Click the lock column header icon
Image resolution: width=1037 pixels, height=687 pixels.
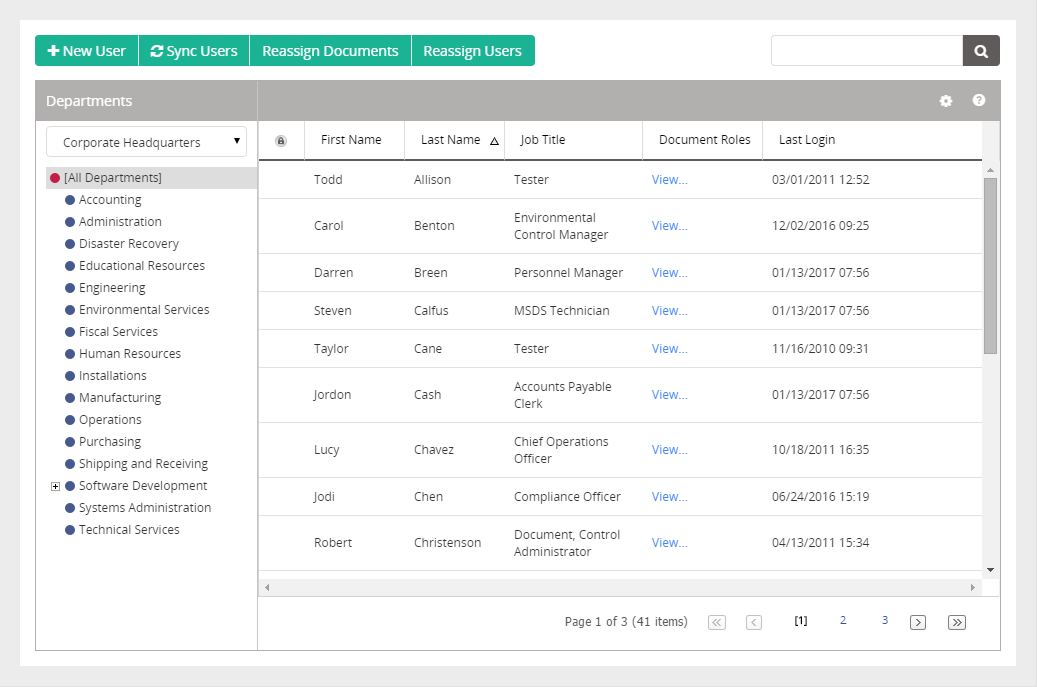click(x=281, y=140)
